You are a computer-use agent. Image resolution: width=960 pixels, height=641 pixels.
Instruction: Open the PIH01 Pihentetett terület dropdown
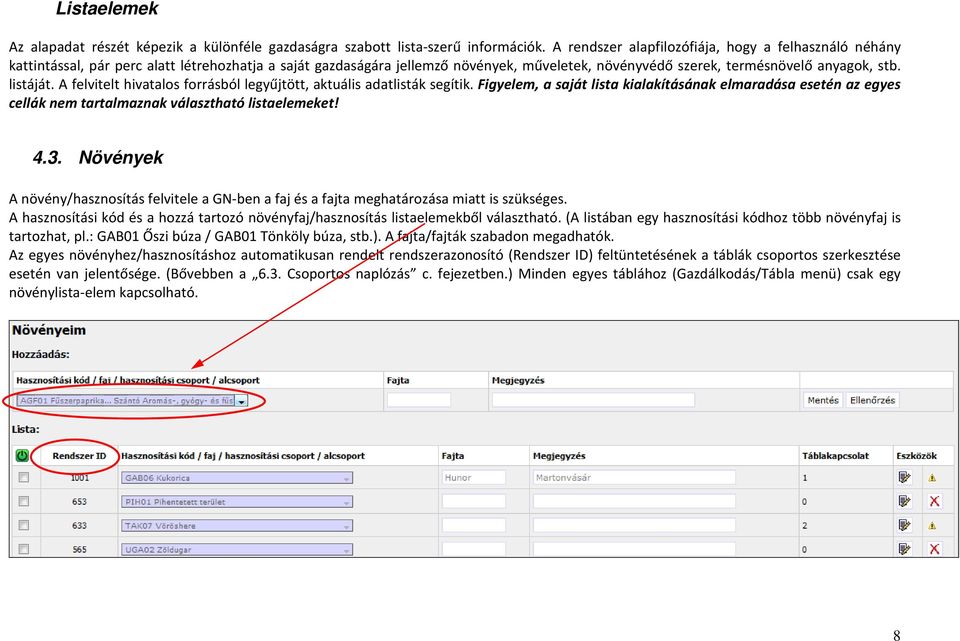click(237, 501)
